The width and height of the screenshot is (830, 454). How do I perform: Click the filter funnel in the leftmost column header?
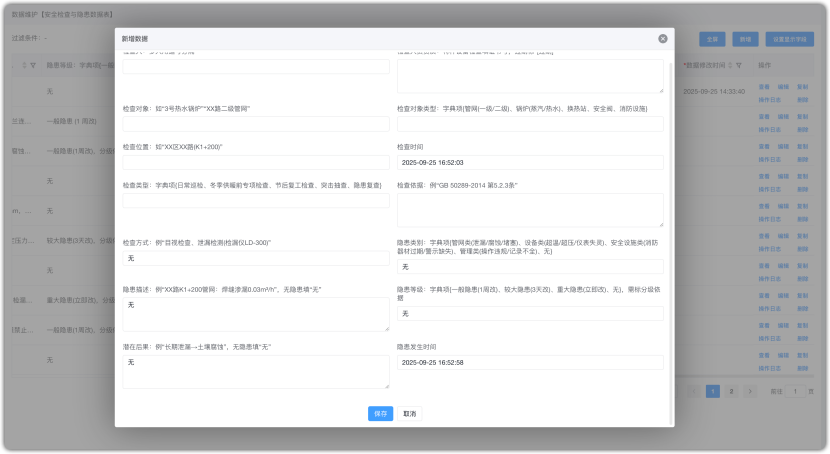point(33,65)
